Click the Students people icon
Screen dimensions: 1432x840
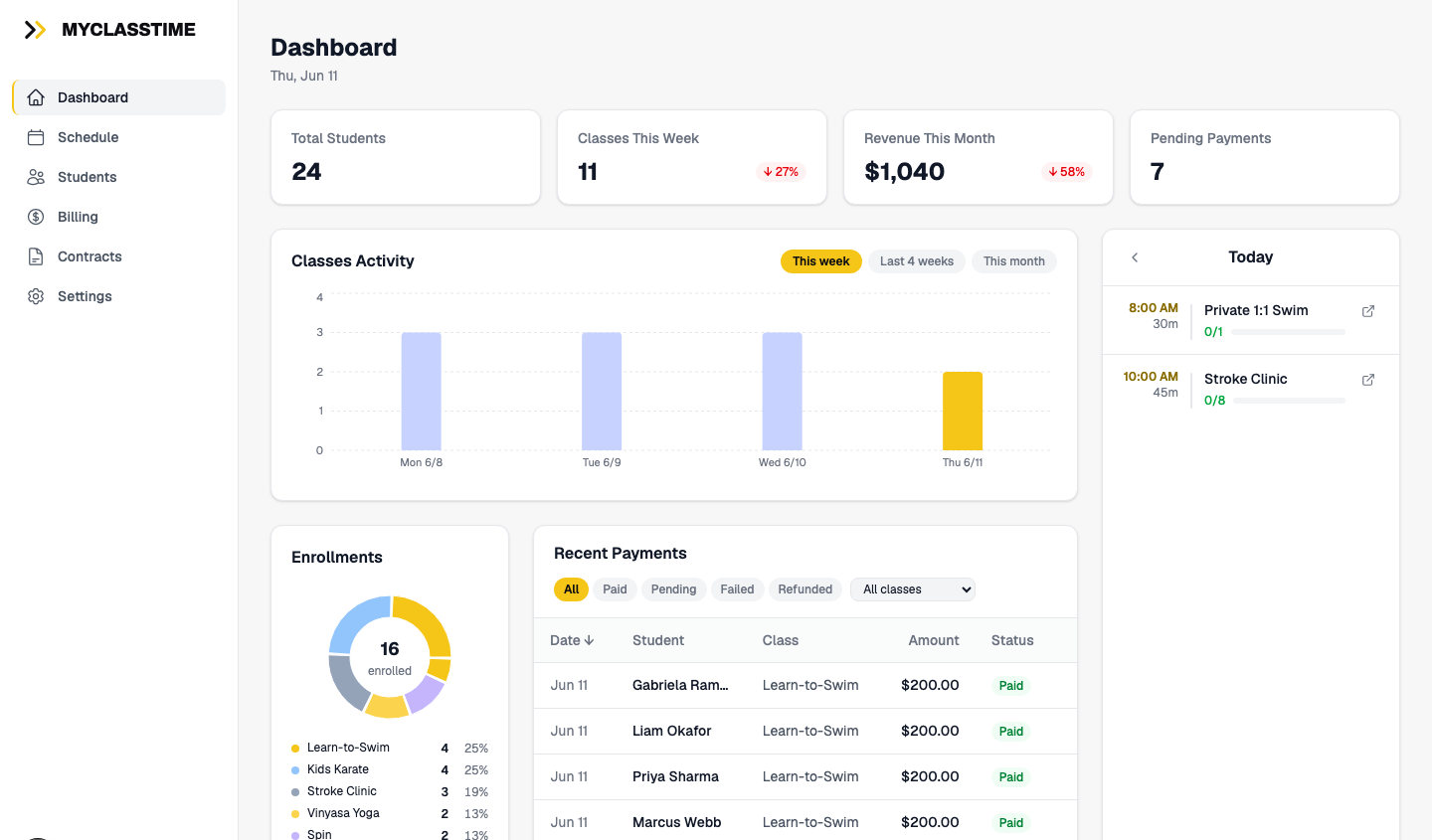(36, 177)
